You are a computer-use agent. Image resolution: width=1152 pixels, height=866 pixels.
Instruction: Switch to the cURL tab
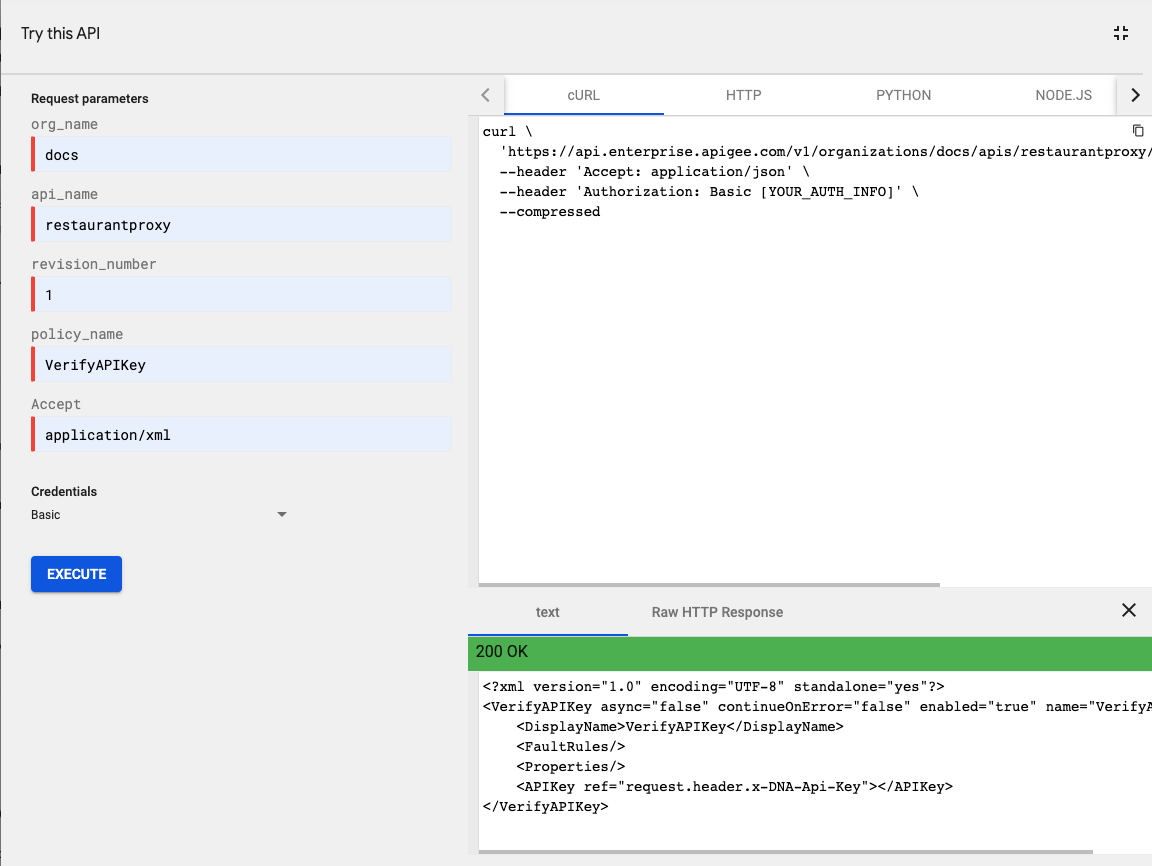[x=583, y=96]
